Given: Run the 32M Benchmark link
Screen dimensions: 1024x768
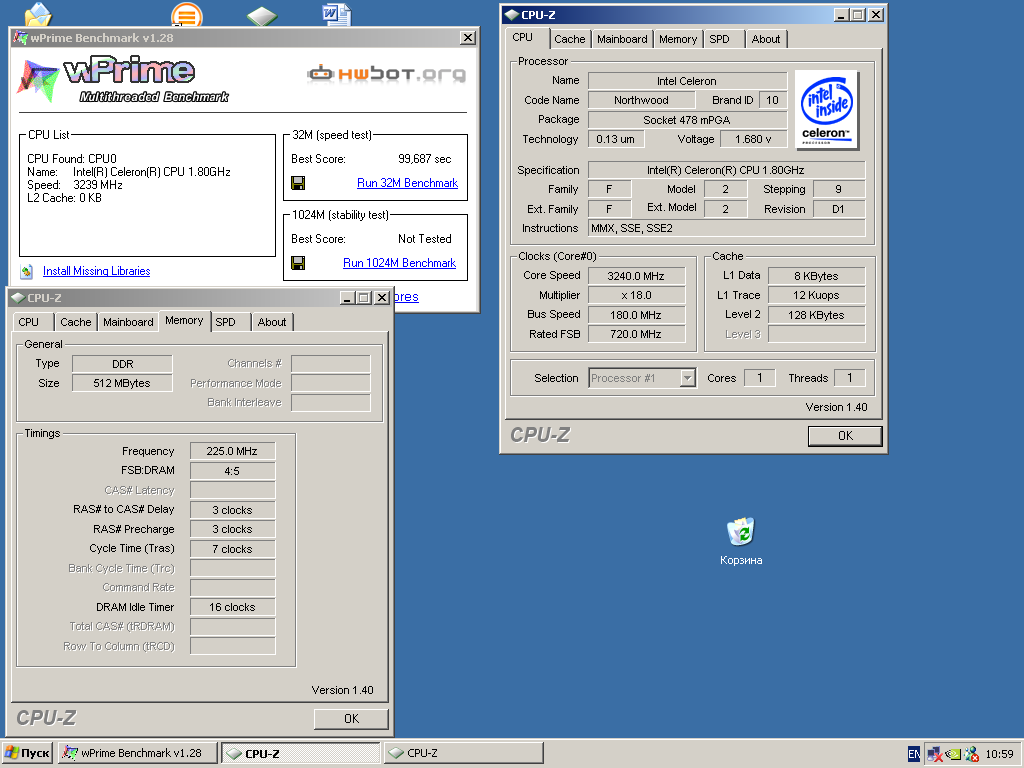Looking at the screenshot, I should 408,183.
